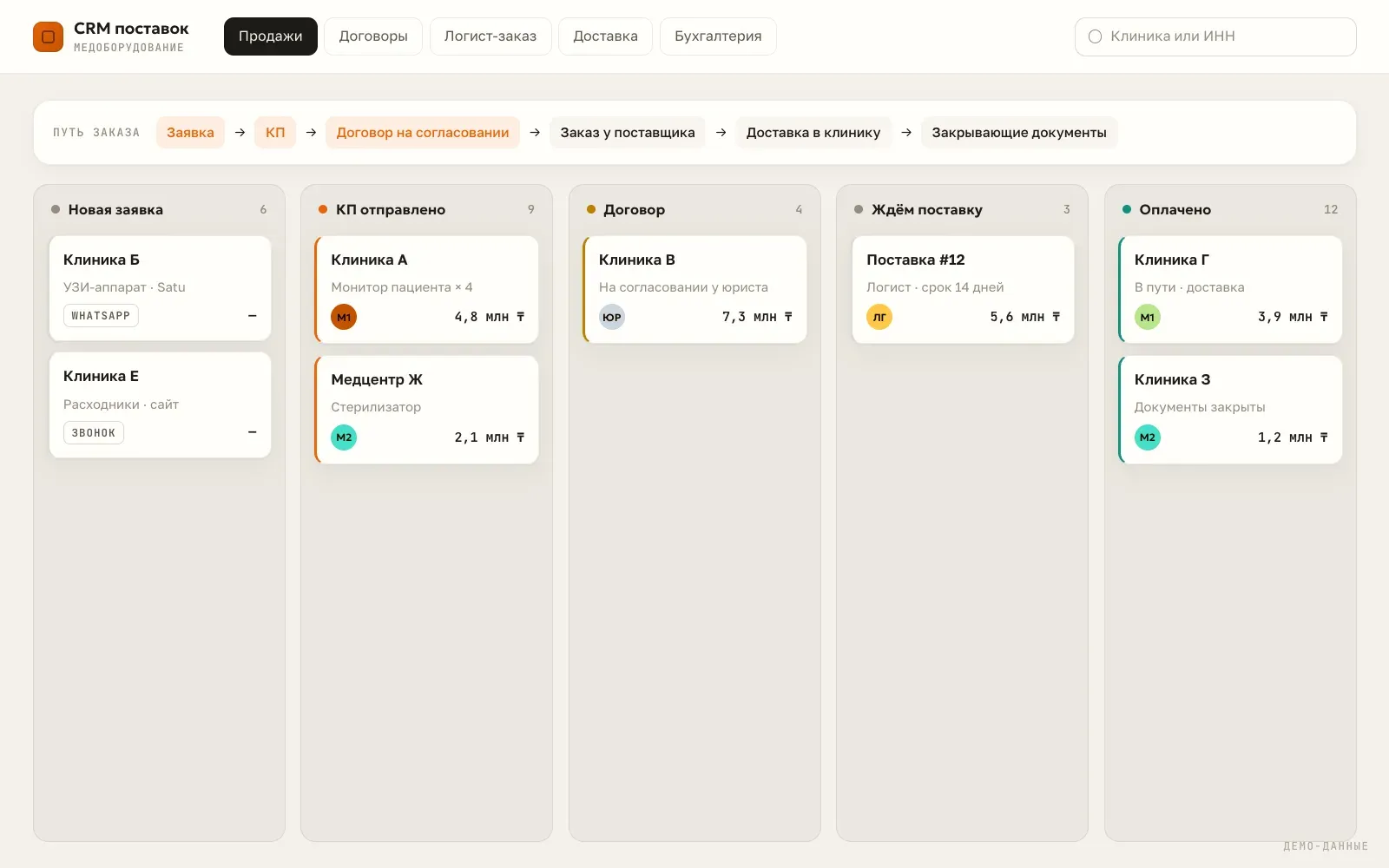Select the Доставка в клинику step
Viewport: 1389px width, 868px height.
(x=813, y=133)
